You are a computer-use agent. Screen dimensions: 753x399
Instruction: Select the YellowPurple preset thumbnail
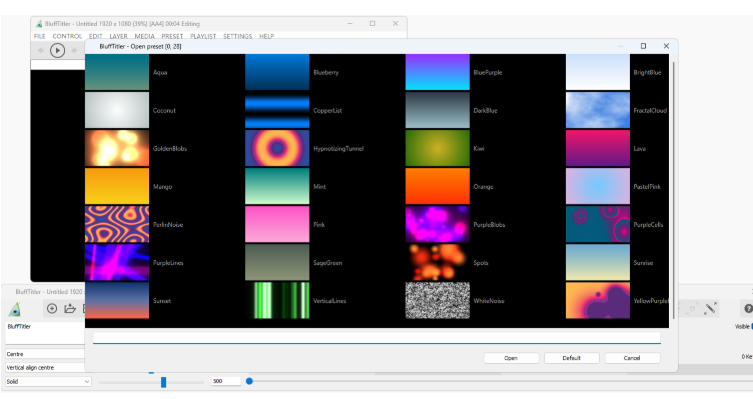tap(598, 300)
